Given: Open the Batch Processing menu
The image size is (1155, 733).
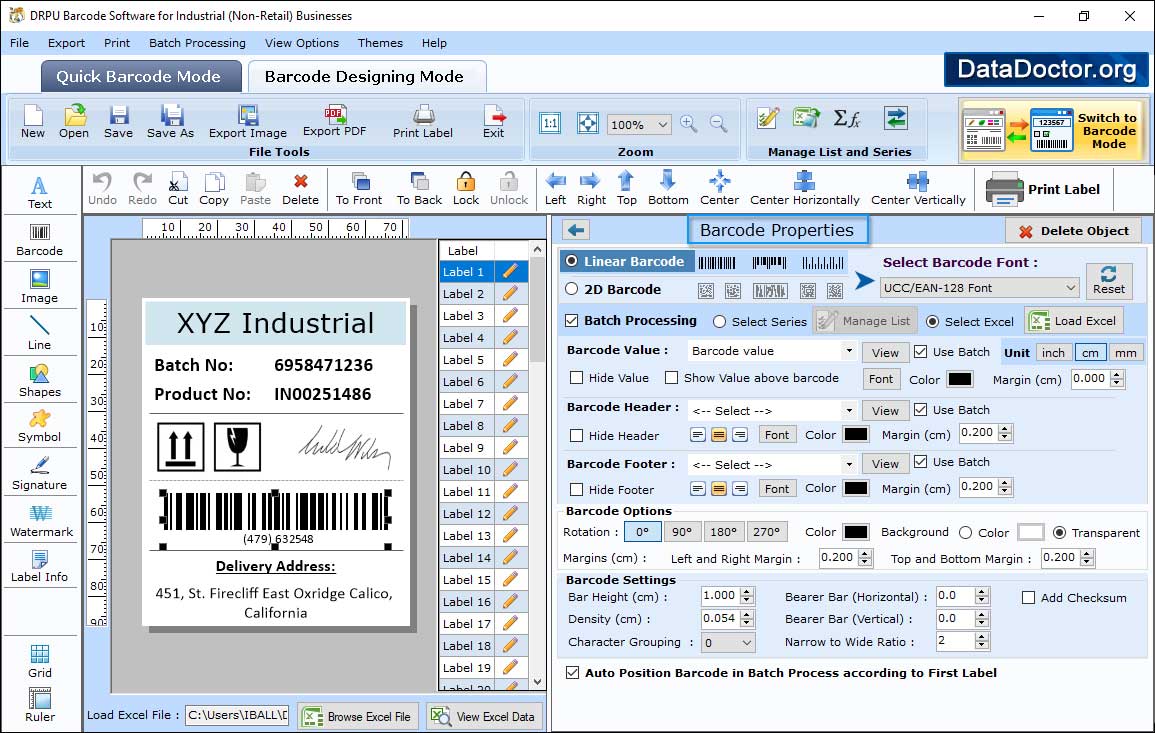Looking at the screenshot, I should [197, 43].
